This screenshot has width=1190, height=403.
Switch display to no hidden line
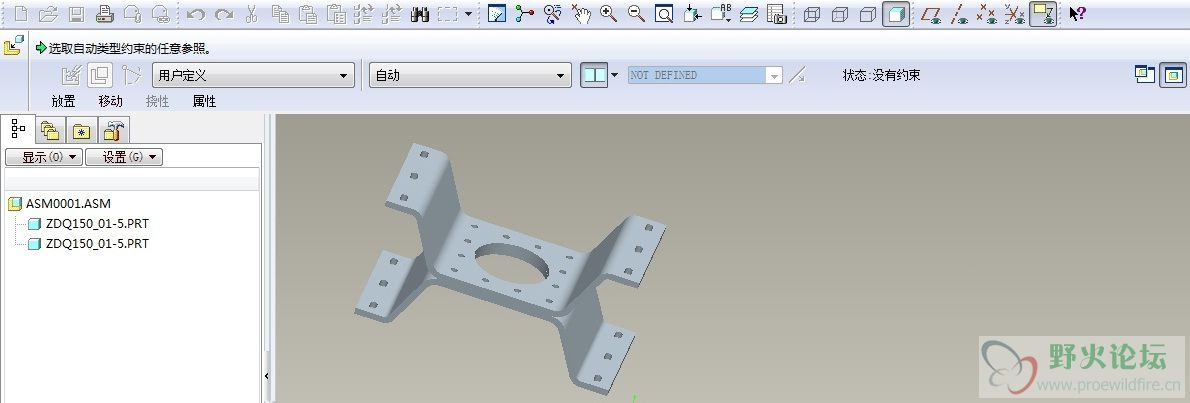pos(868,14)
